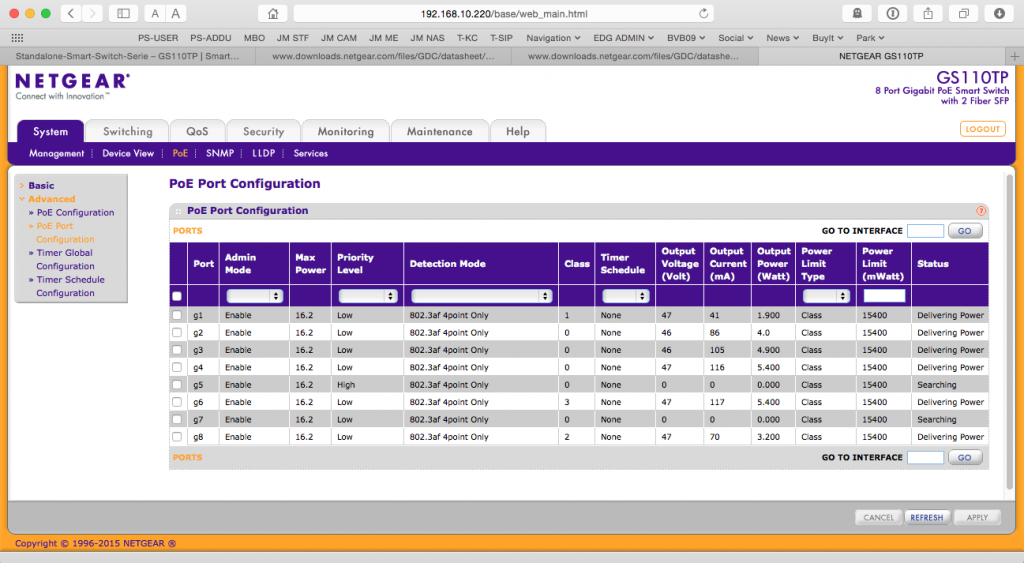The height and width of the screenshot is (563, 1024).
Task: Open the Priority Level dropdown
Action: tap(368, 296)
